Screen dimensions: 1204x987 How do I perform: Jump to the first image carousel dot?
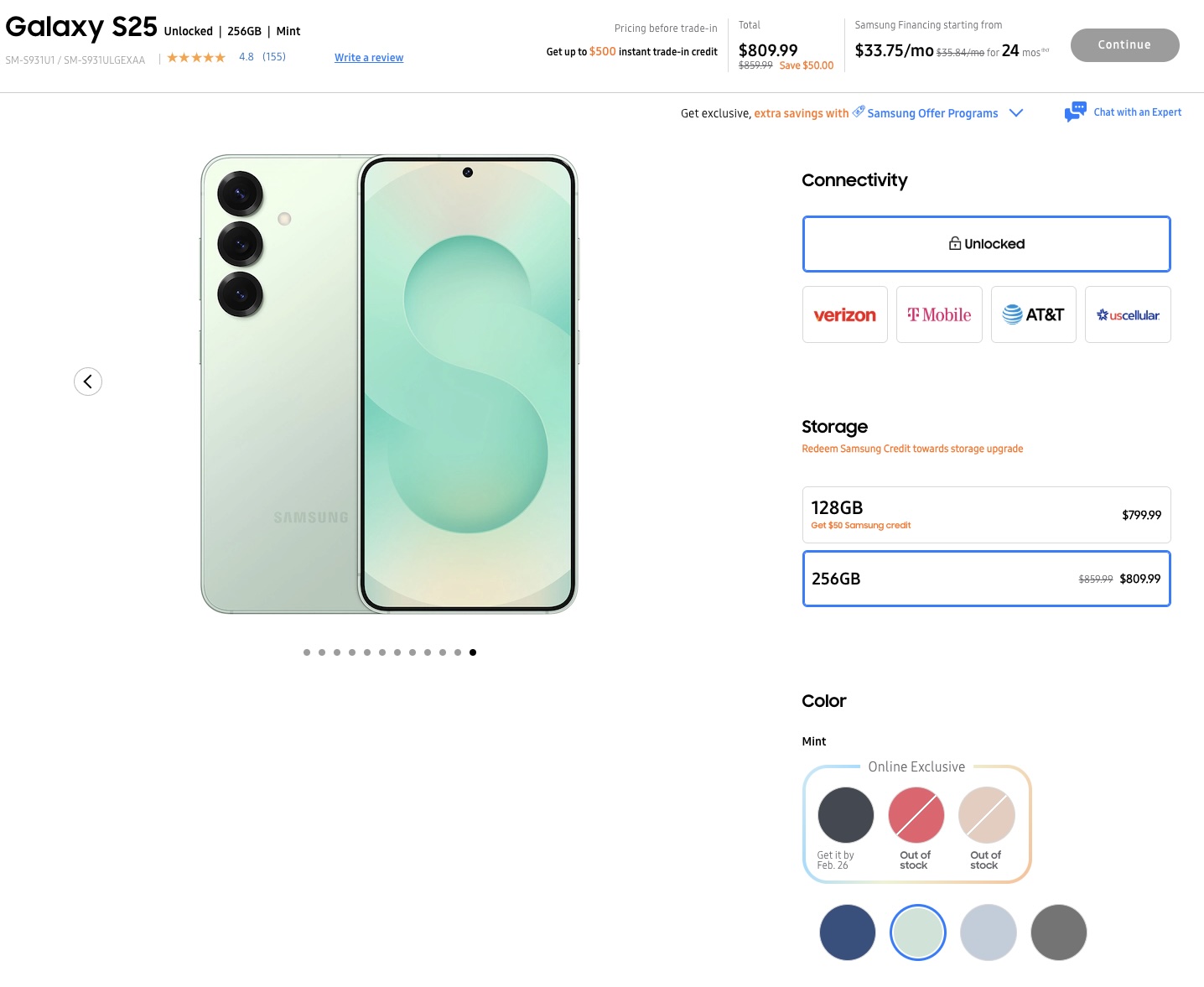tap(307, 652)
